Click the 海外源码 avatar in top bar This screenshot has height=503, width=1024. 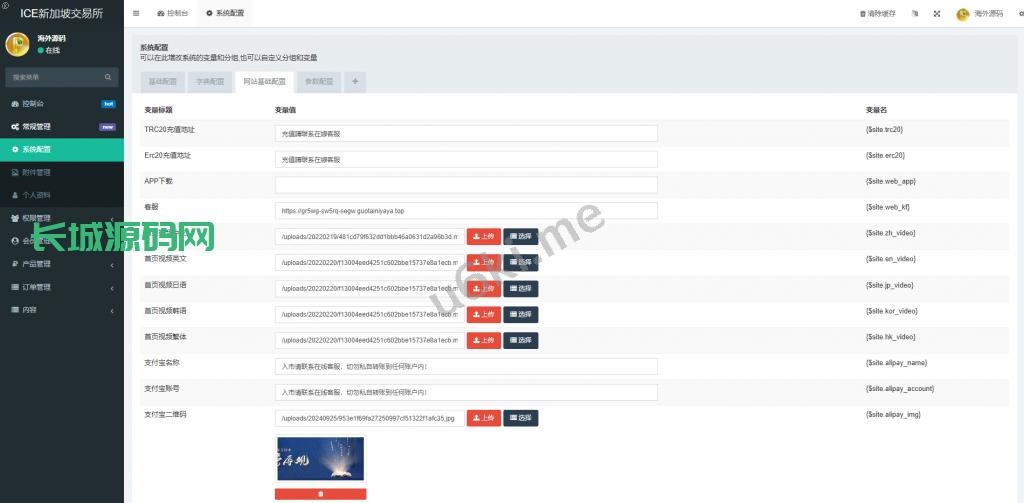point(963,14)
